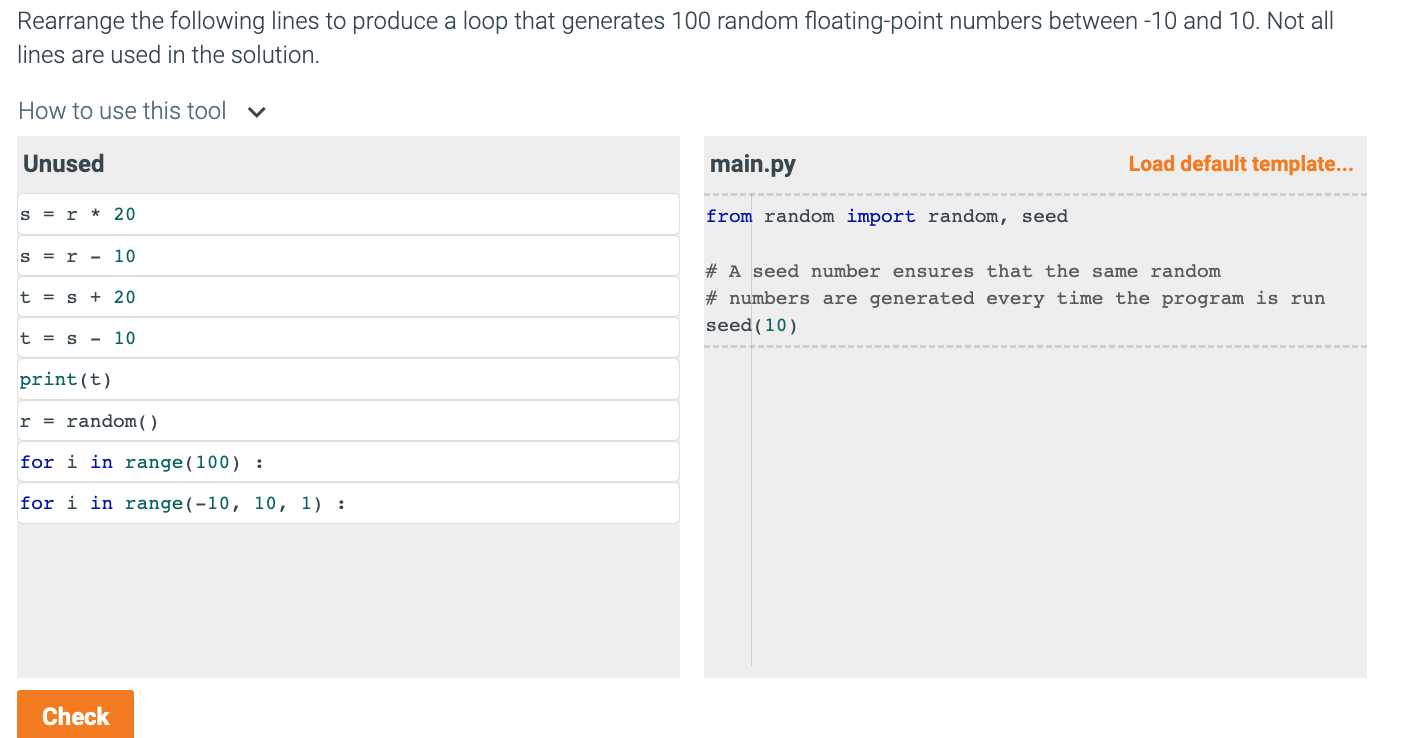Image resolution: width=1410 pixels, height=738 pixels.
Task: Click the line 't = s + 20'
Action: point(347,296)
